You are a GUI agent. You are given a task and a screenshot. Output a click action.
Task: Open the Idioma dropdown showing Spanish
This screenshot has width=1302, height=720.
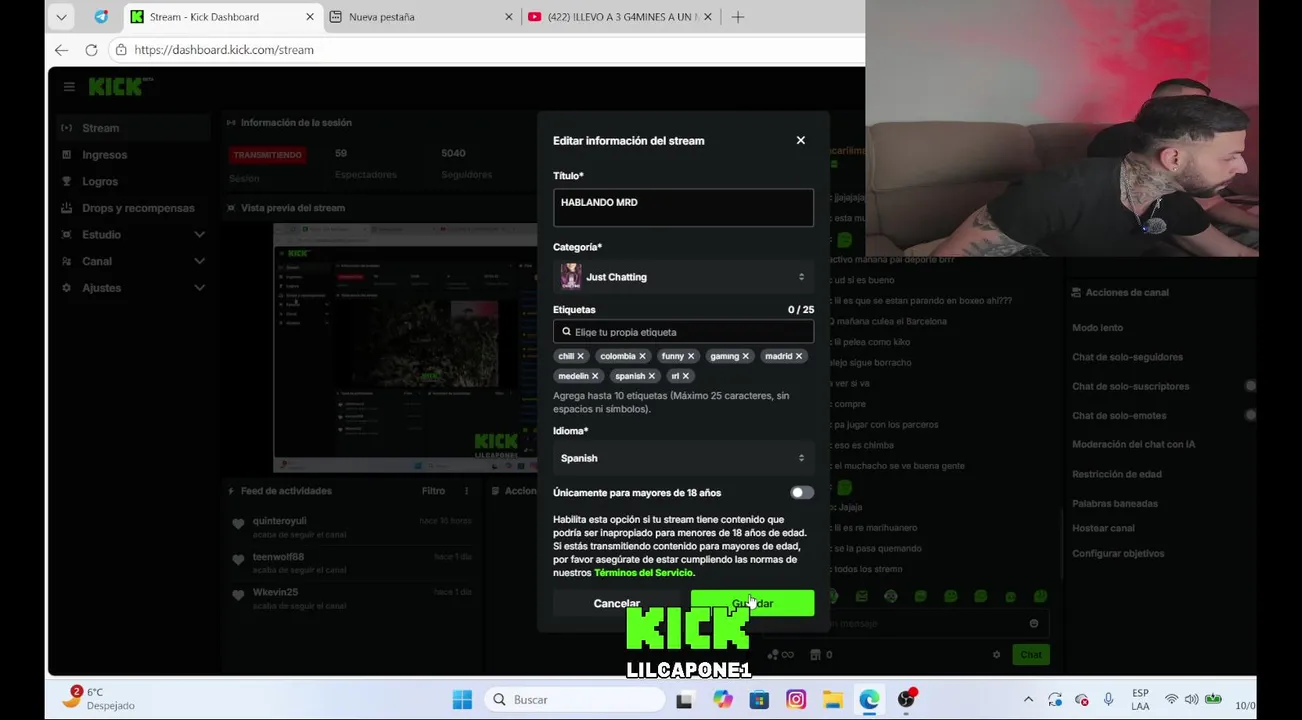683,458
